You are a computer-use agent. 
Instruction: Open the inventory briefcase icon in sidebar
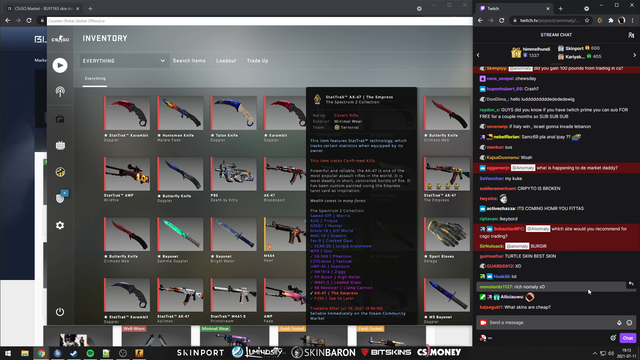60,119
